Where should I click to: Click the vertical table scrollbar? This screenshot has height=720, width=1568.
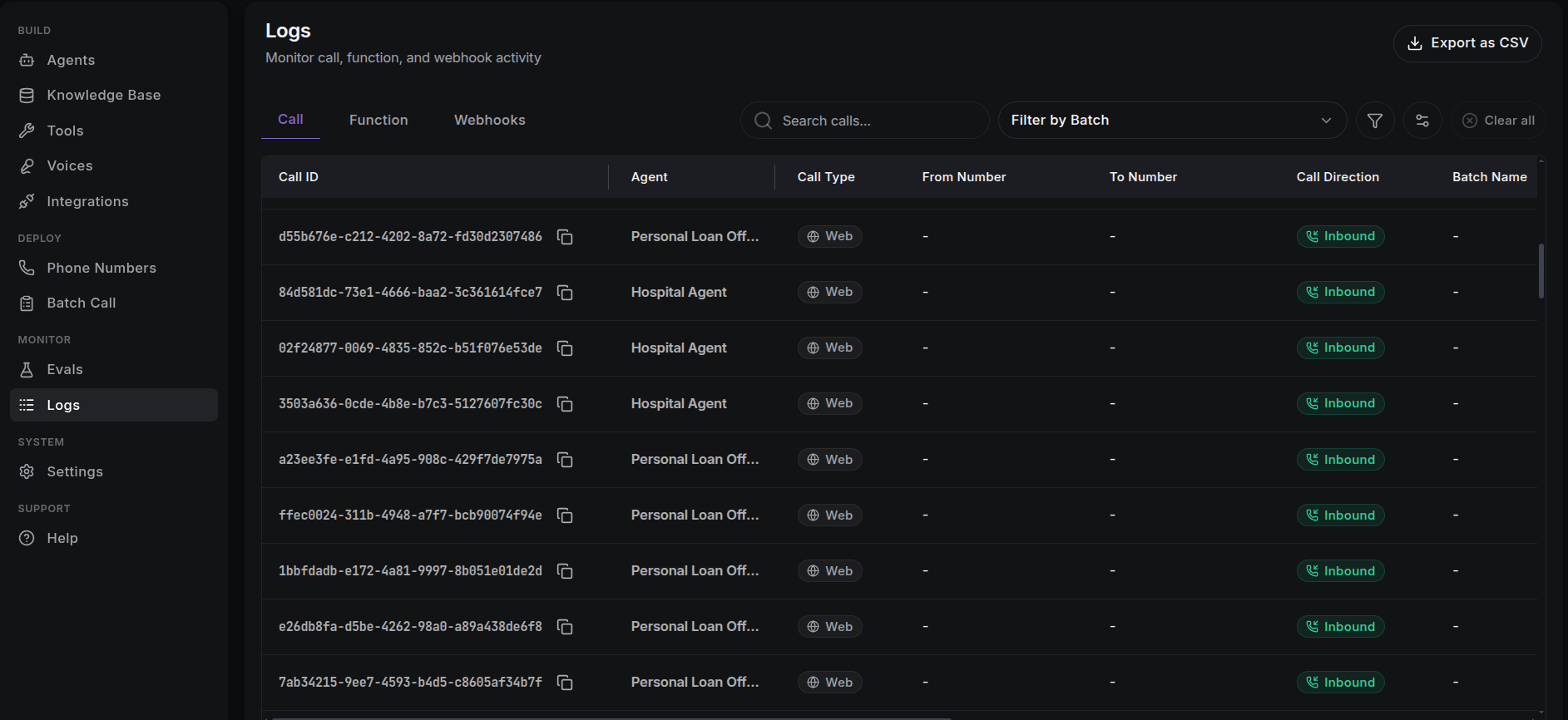1541,271
